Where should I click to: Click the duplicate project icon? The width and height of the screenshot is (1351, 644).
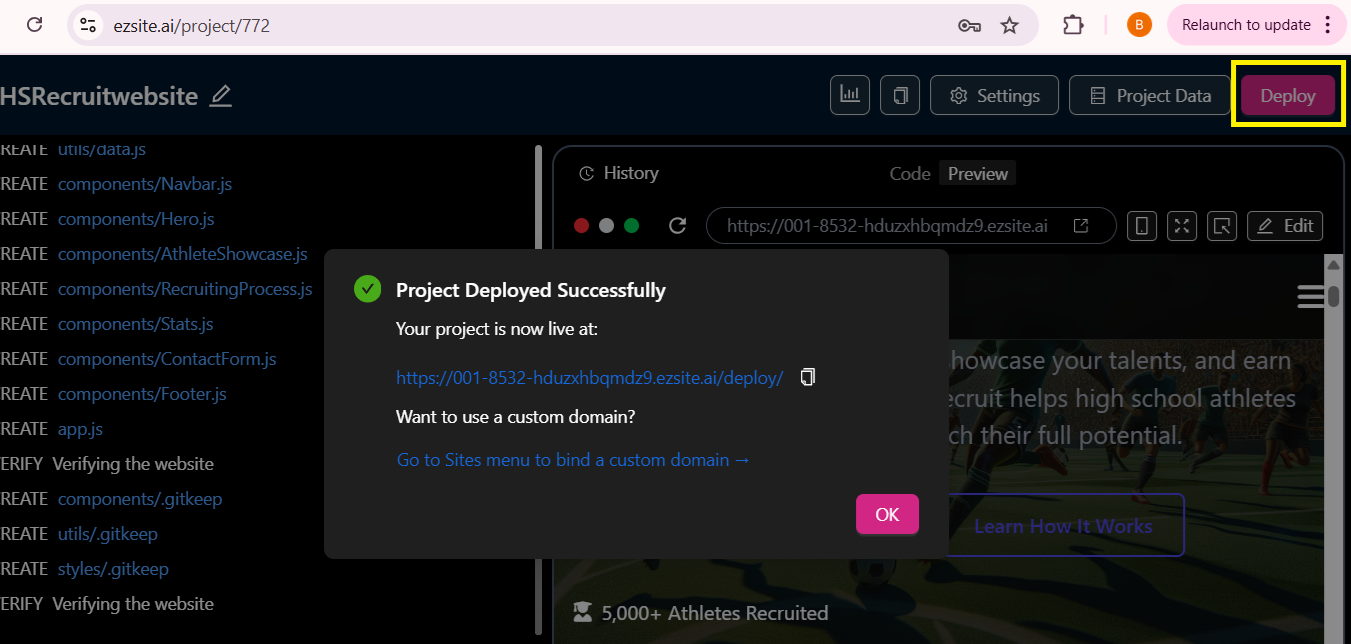(900, 95)
